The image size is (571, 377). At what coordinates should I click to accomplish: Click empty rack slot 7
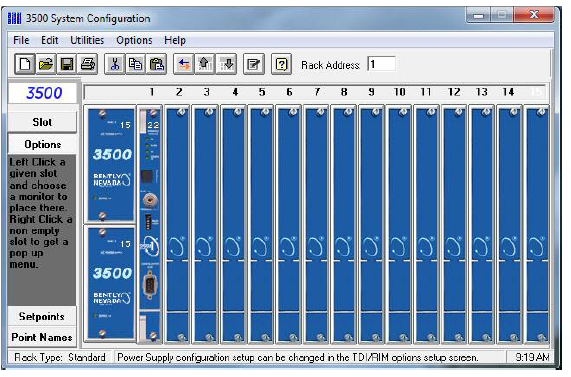(x=316, y=224)
